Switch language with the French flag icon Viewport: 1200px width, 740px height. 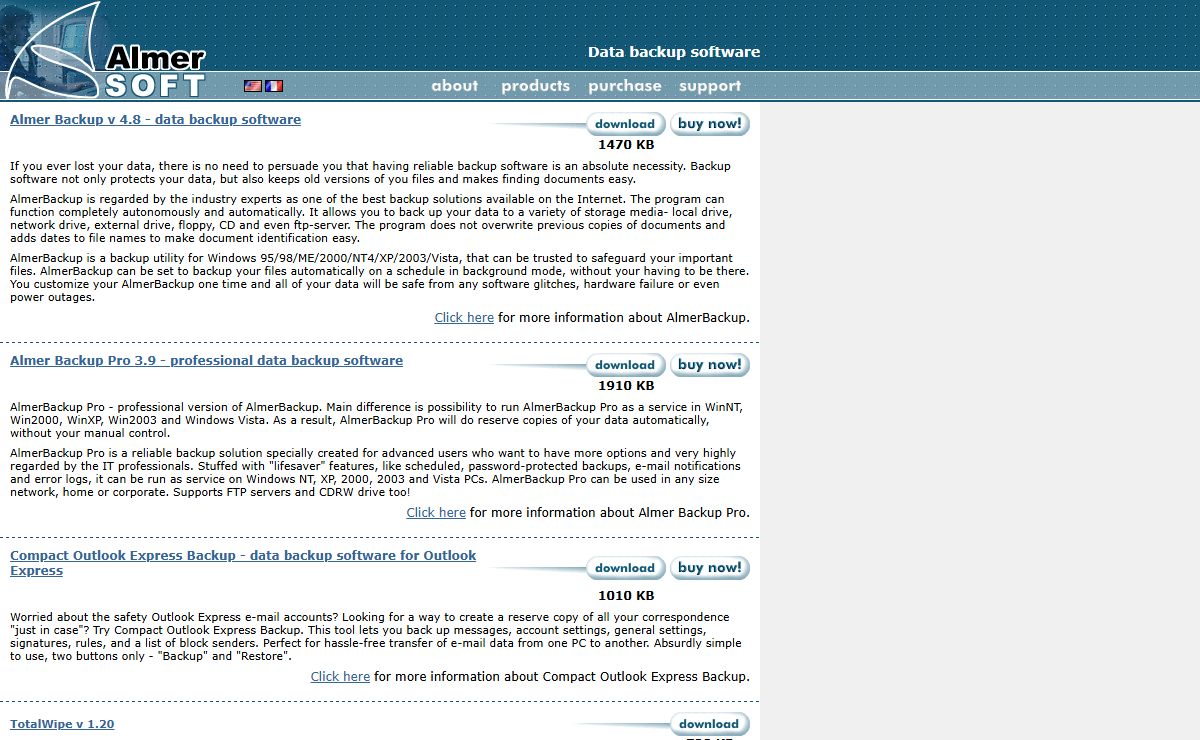click(x=274, y=86)
